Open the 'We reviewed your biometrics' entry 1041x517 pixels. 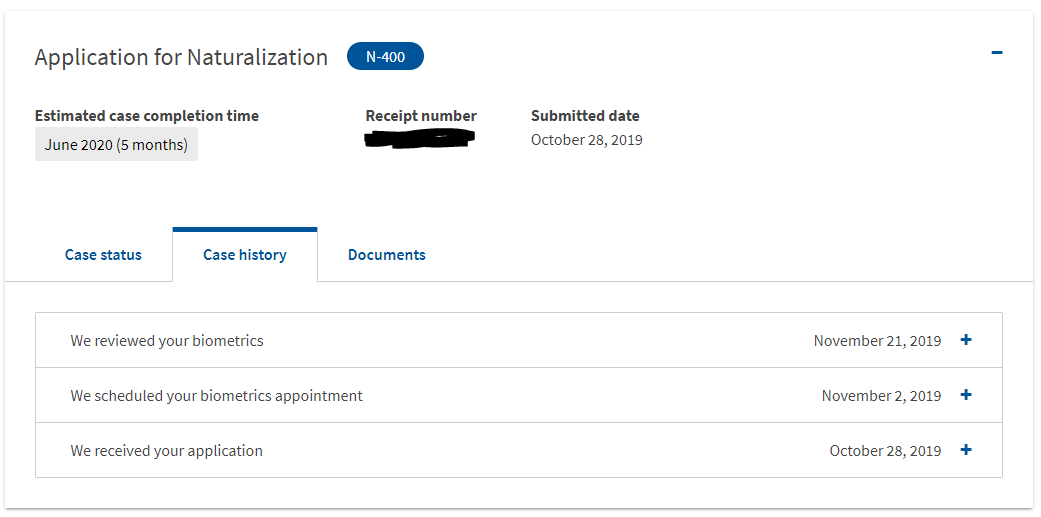click(519, 340)
